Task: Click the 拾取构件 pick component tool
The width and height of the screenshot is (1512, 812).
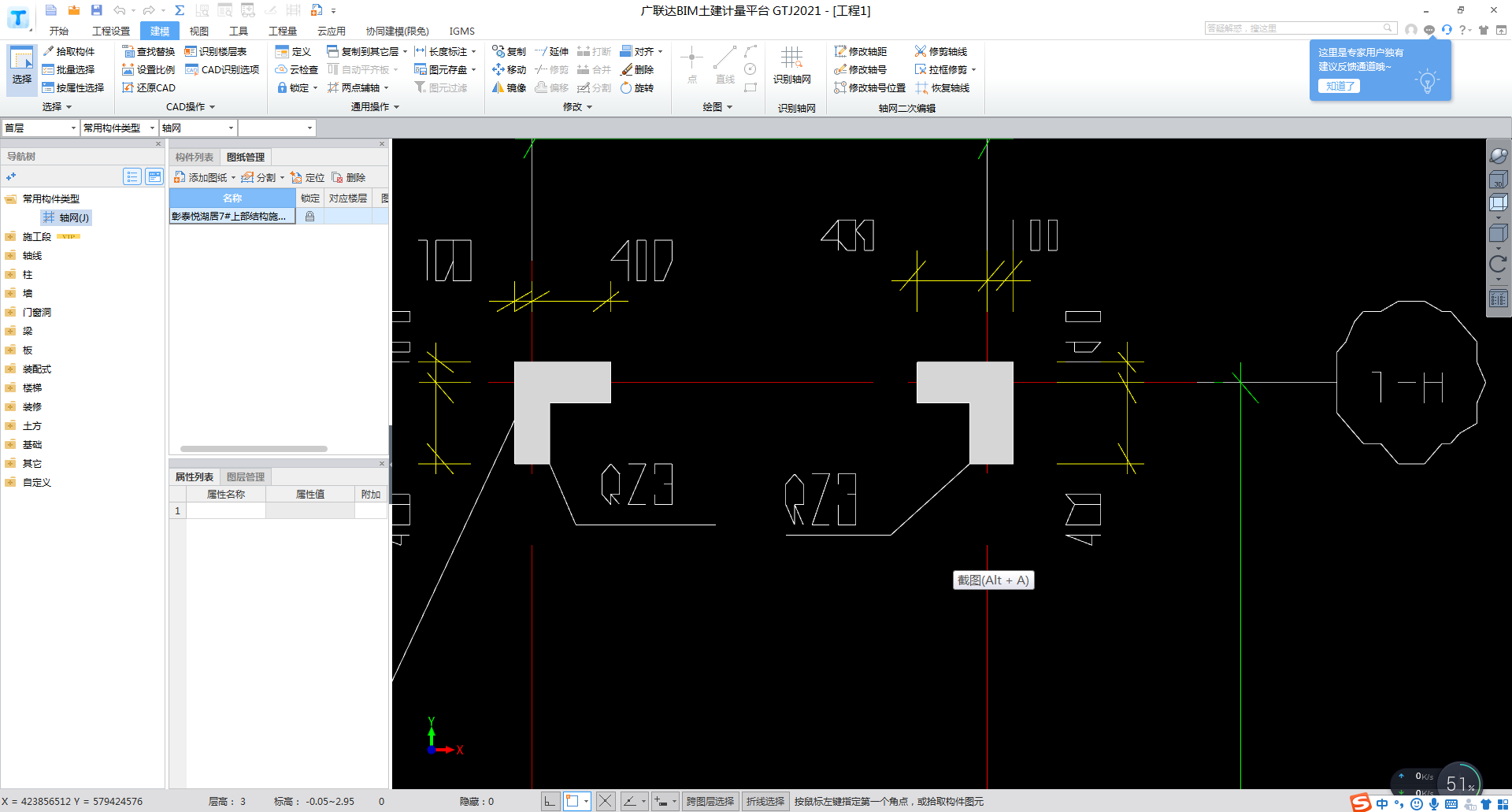Action: [x=69, y=51]
